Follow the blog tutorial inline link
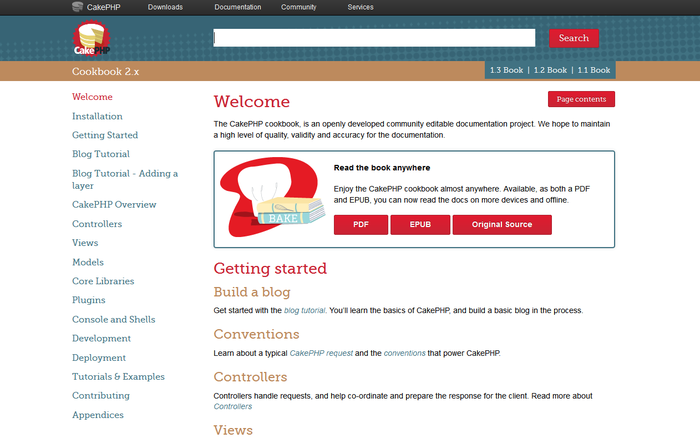 coord(304,310)
